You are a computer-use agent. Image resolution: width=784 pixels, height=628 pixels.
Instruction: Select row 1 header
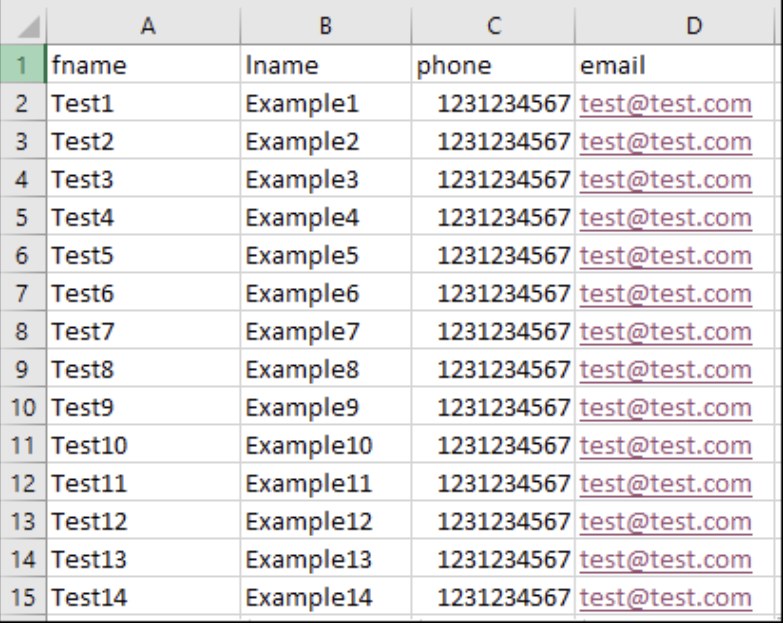point(22,64)
